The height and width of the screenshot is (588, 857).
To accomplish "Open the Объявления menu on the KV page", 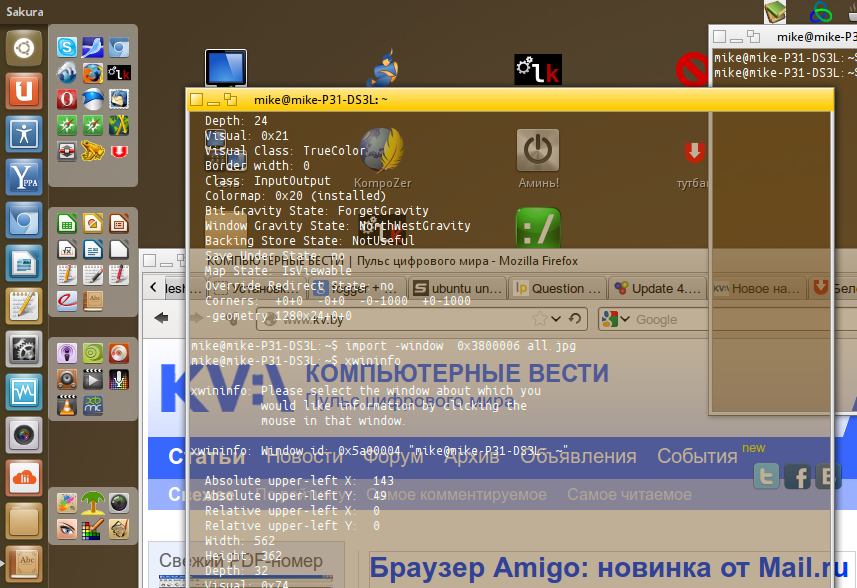I will tap(578, 456).
